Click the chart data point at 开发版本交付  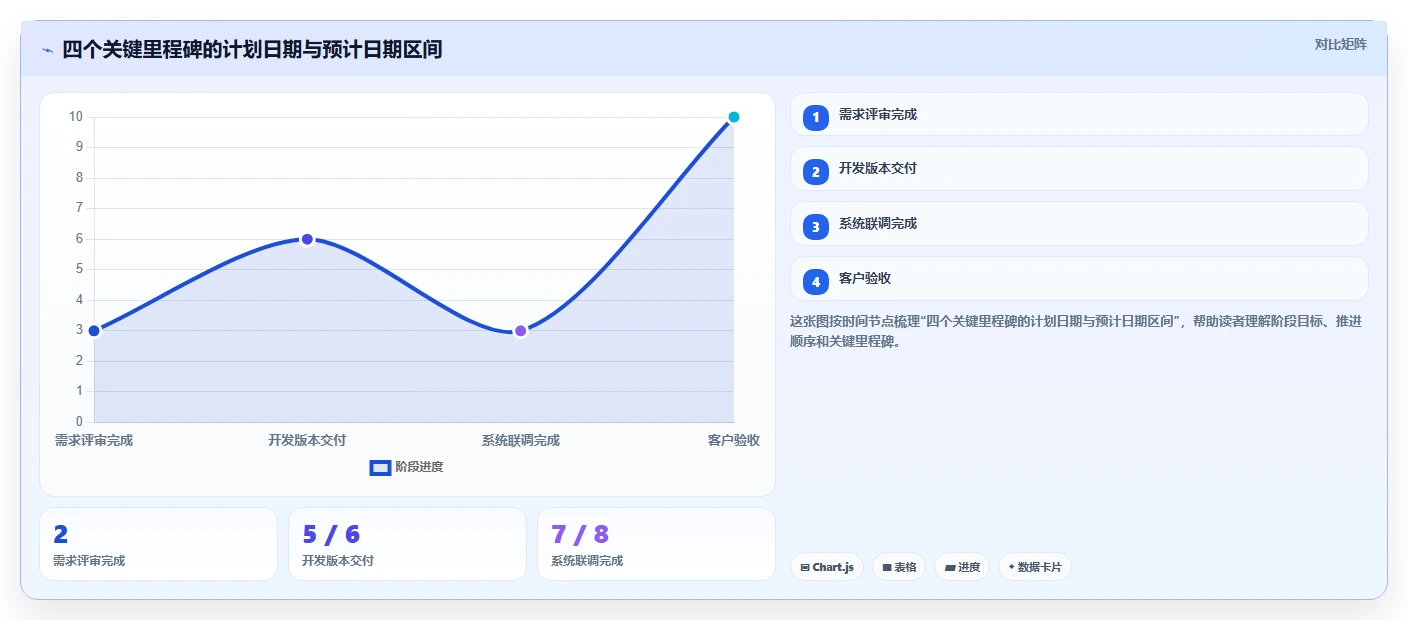[307, 239]
